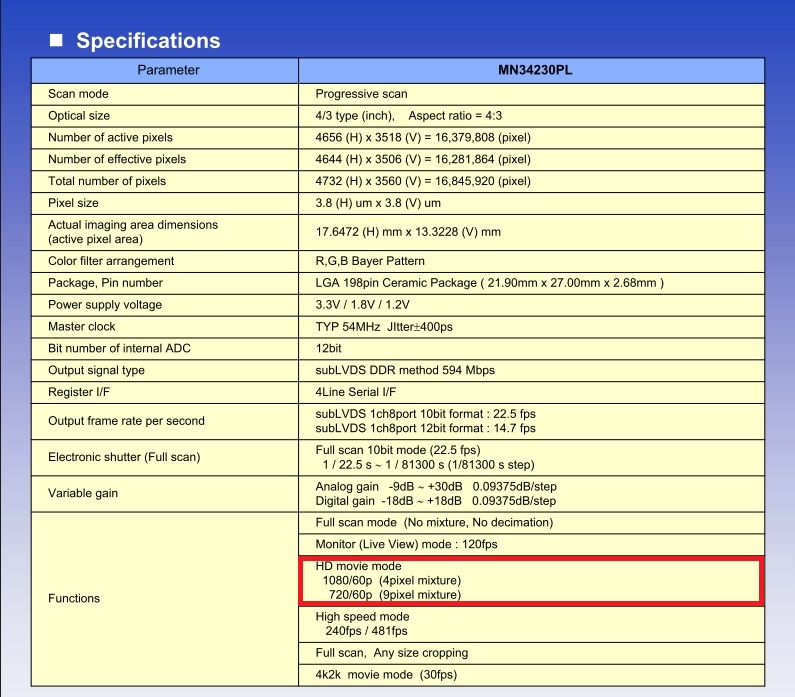The width and height of the screenshot is (795, 697).
Task: Click the Analog gain -9dB ~ +30dB line
Action: click(436, 487)
